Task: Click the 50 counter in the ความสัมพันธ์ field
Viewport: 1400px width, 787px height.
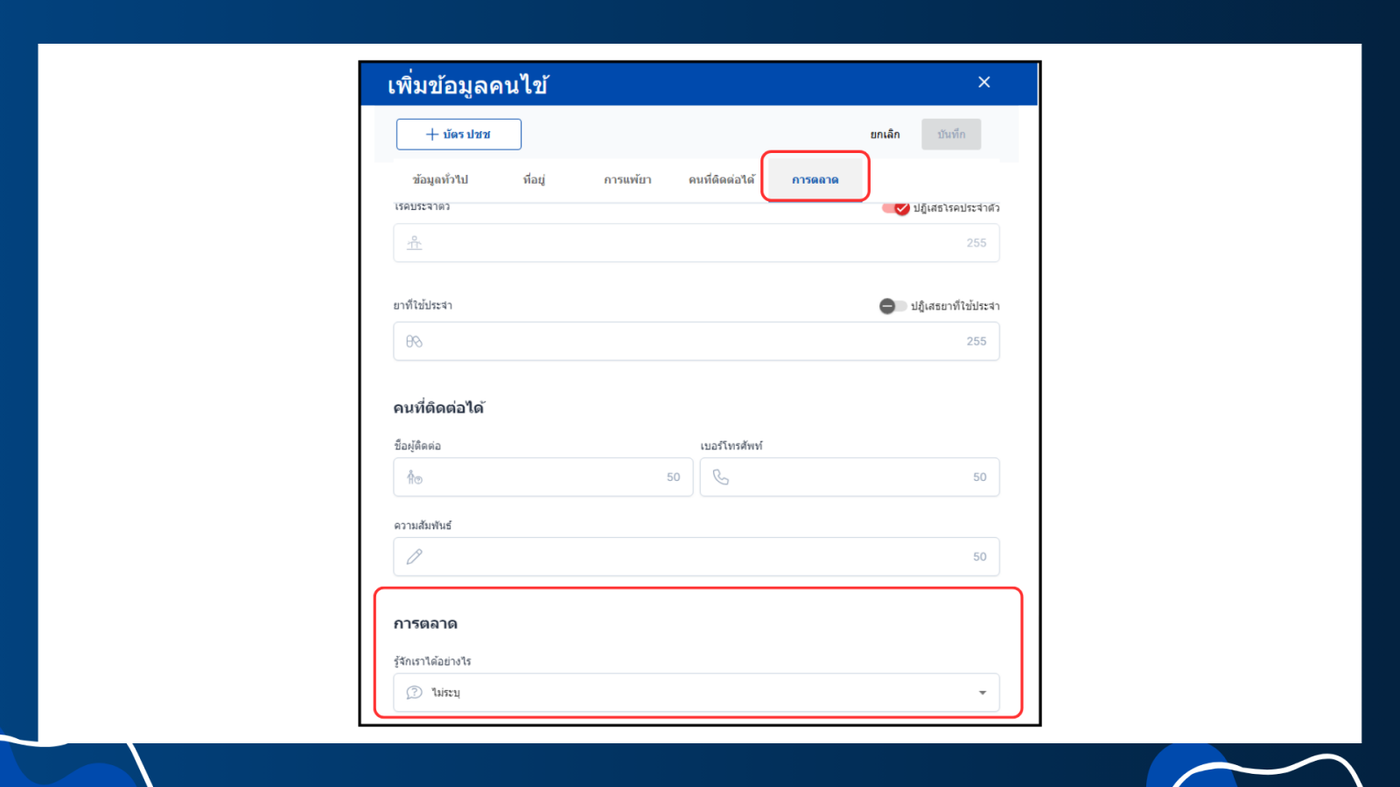Action: (x=980, y=557)
